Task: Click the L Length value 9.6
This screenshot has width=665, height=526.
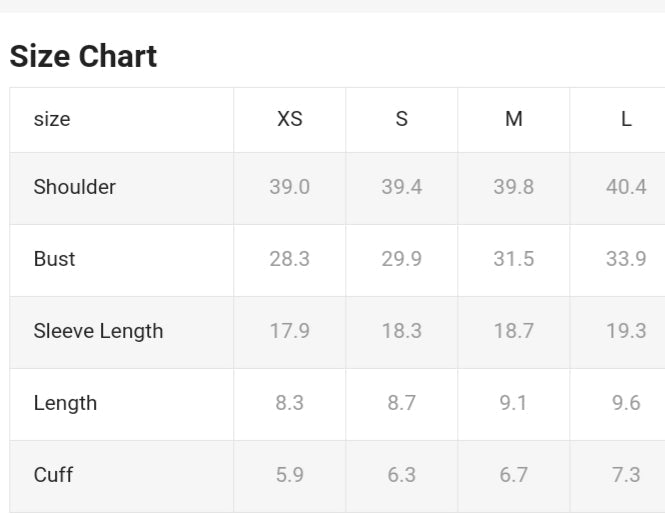Action: [x=626, y=403]
